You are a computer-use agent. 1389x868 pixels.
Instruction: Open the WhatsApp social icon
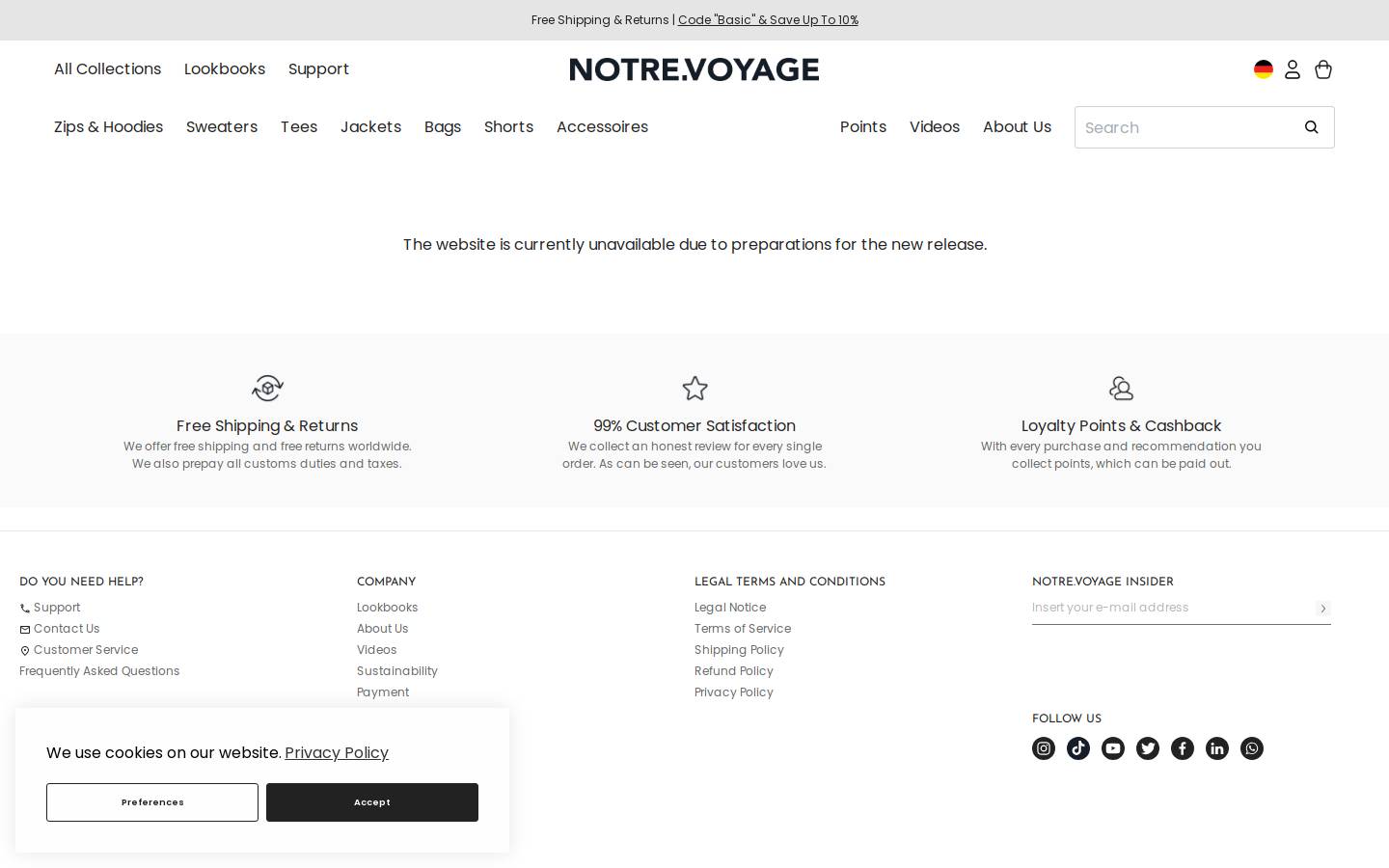(1252, 748)
